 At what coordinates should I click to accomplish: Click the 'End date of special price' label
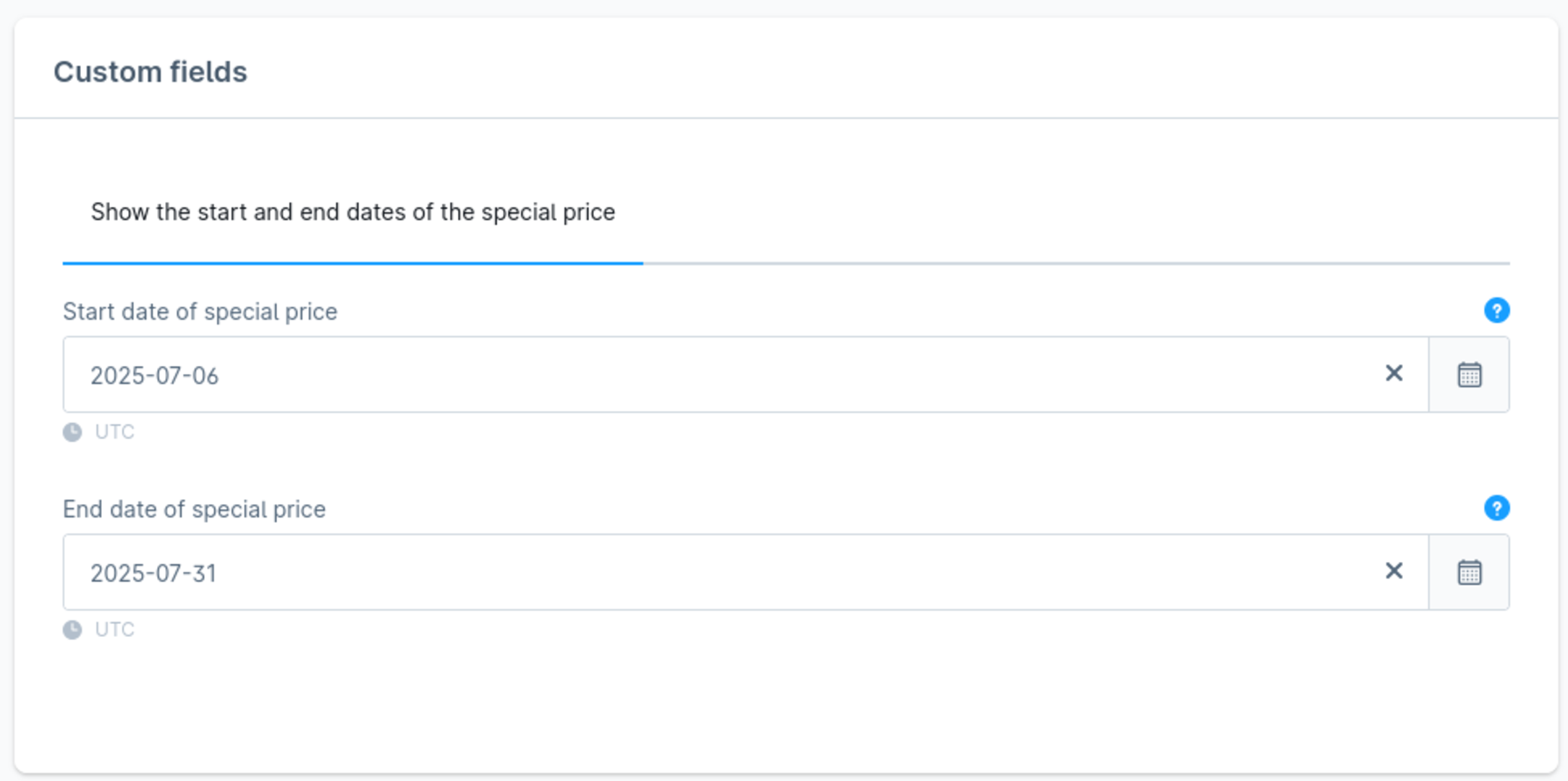coord(194,509)
